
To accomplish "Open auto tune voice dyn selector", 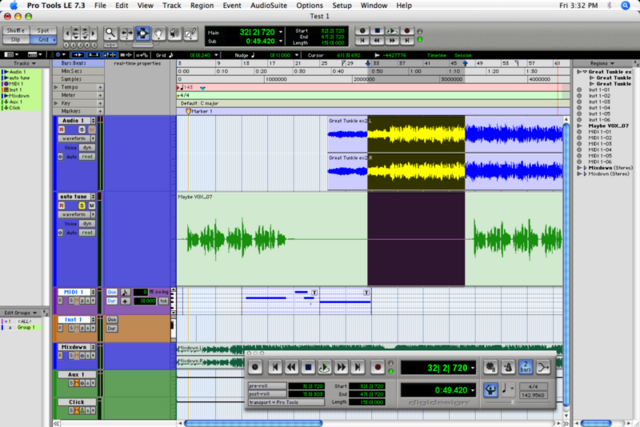I will click(87, 224).
